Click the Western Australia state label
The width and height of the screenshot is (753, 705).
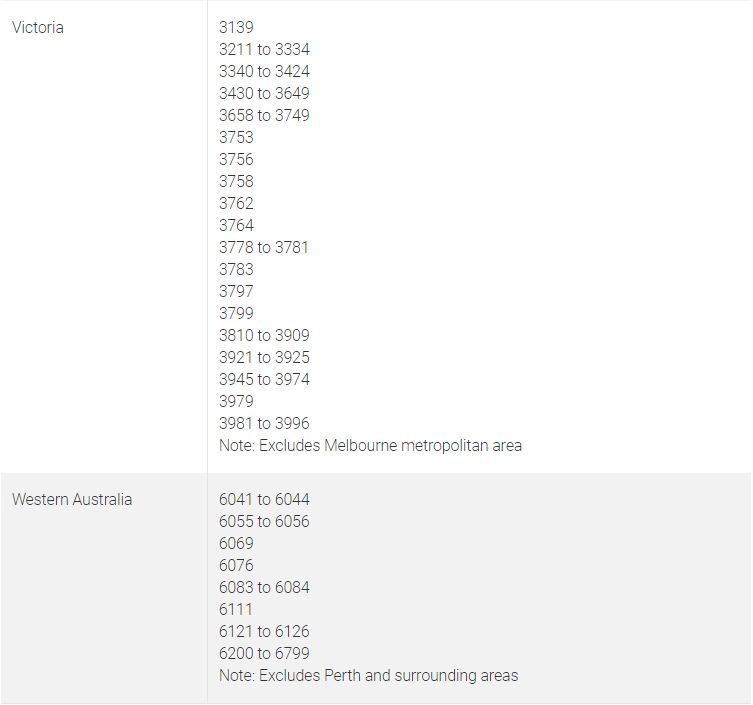coord(72,499)
